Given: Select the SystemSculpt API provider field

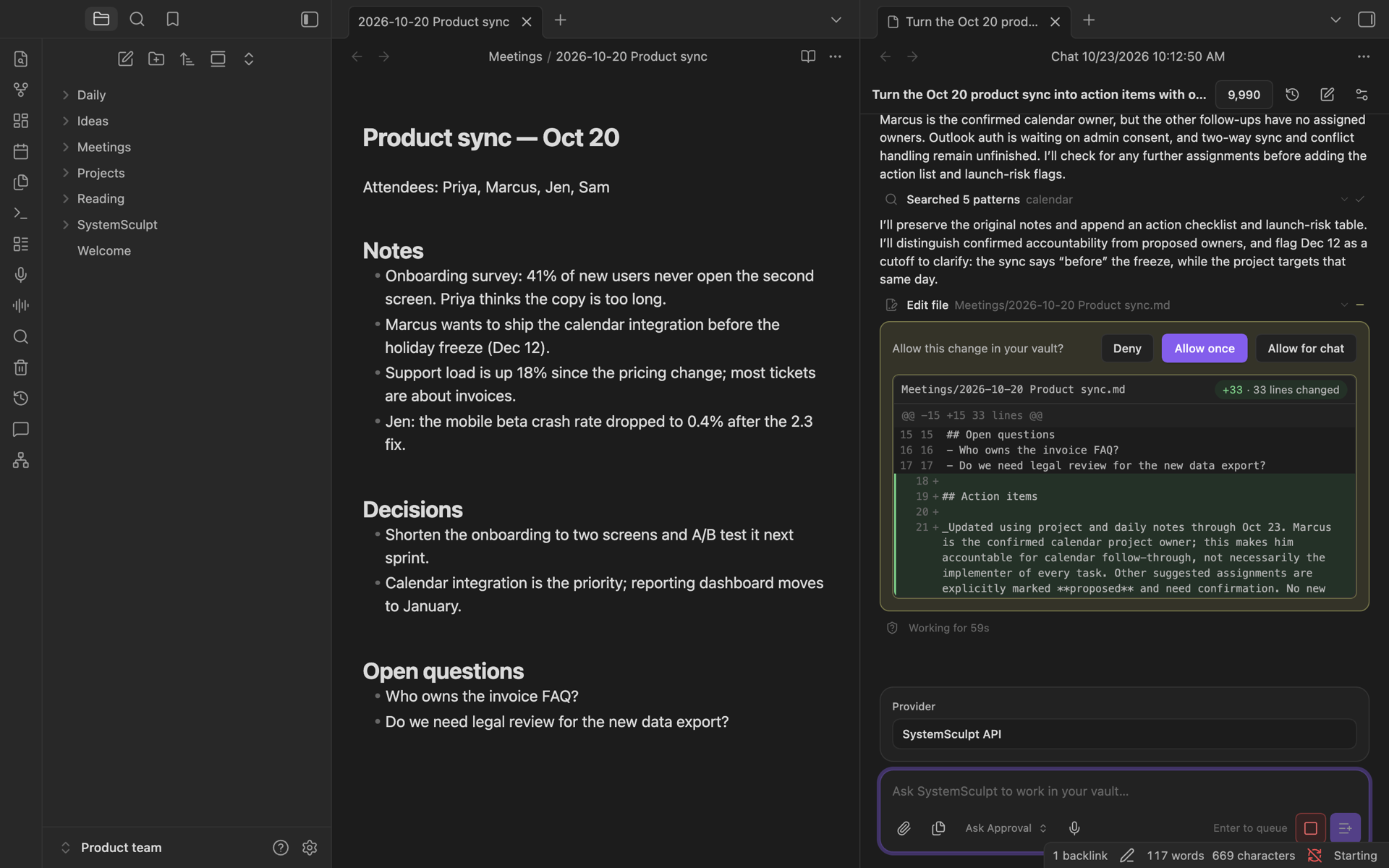Looking at the screenshot, I should click(x=1124, y=734).
